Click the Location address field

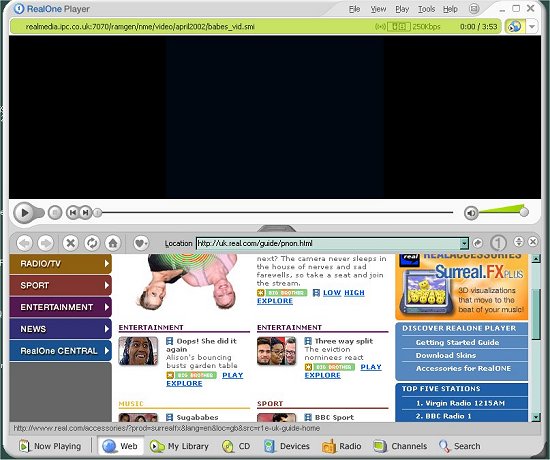329,243
